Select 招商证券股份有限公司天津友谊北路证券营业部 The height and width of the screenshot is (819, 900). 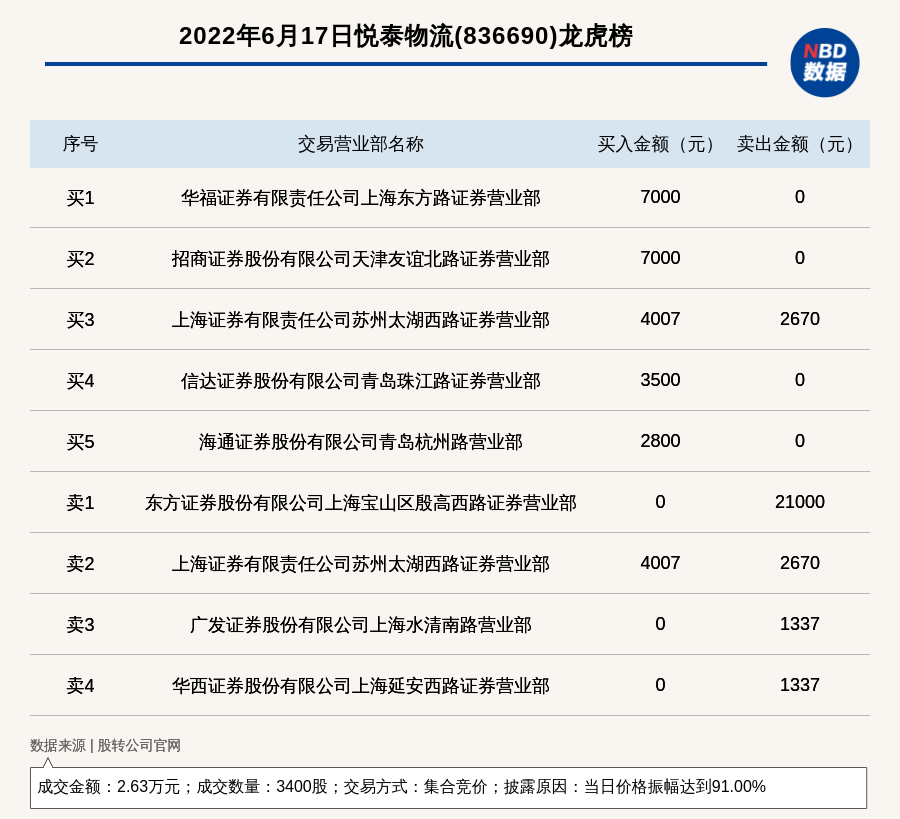pos(360,259)
